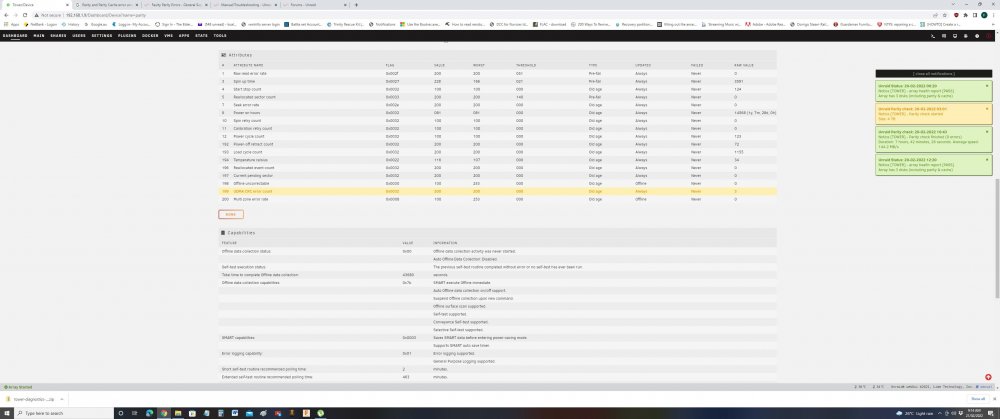The height and width of the screenshot is (419, 1000).
Task: Open the Apps menu item
Action: 184,36
